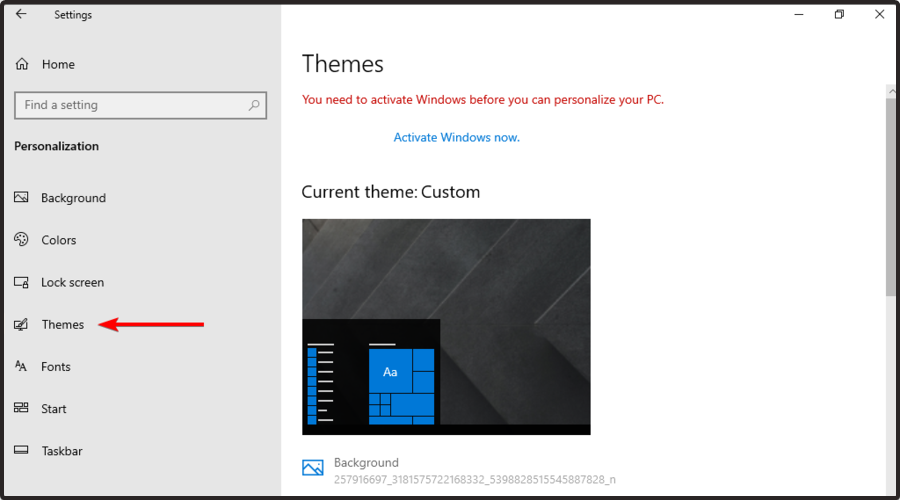Screen dimensions: 900x500
Task: Click the vertical scrollbar thumb
Action: [891, 197]
